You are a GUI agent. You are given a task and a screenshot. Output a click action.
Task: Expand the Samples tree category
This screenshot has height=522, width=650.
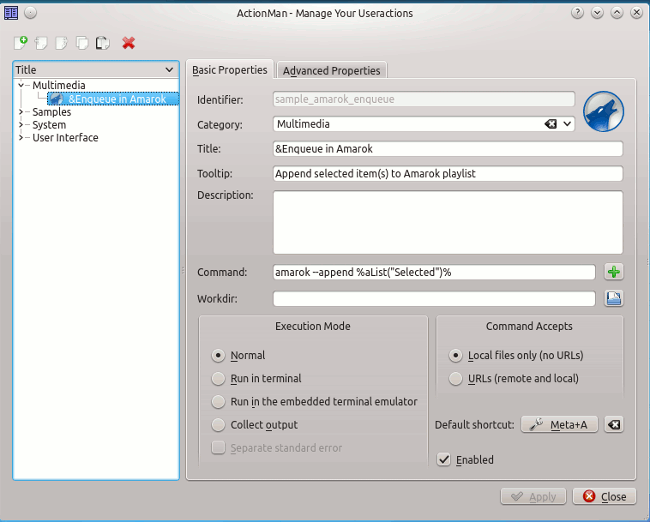(x=21, y=112)
